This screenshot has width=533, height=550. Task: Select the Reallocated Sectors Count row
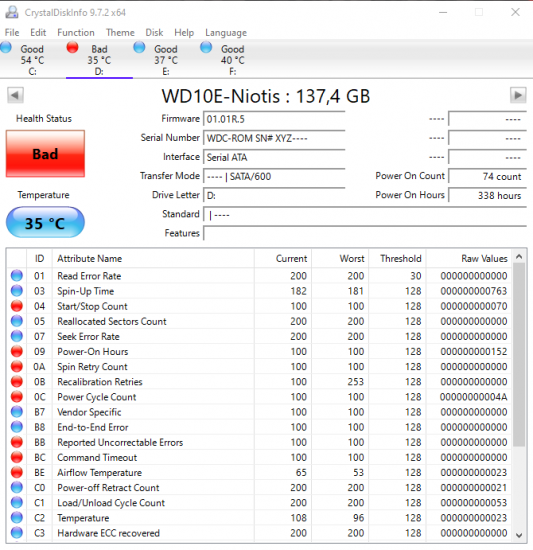point(259,321)
